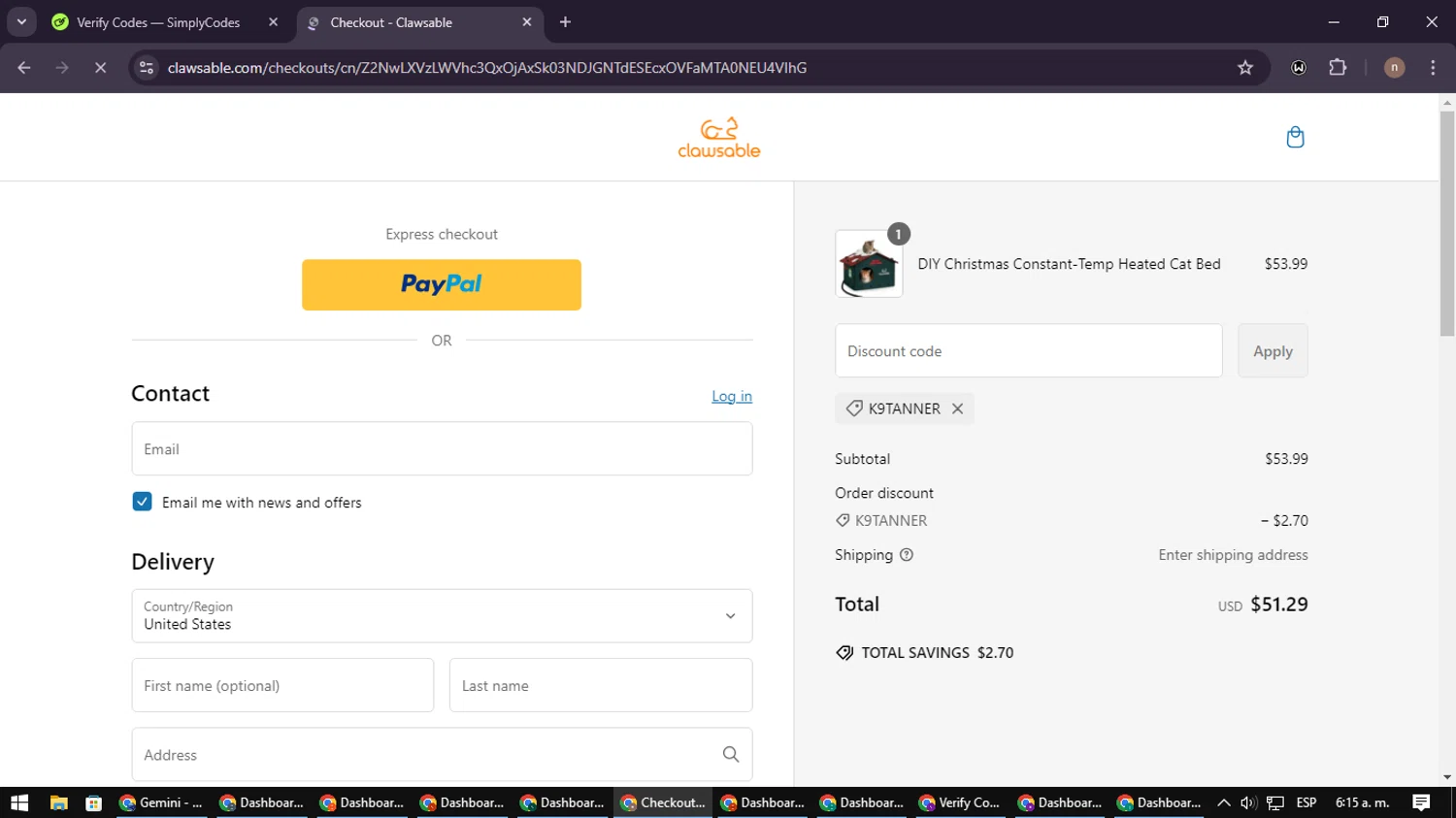The image size is (1456, 818).
Task: Close the Verify Codes — SimplyCodes tab
Action: click(x=273, y=21)
